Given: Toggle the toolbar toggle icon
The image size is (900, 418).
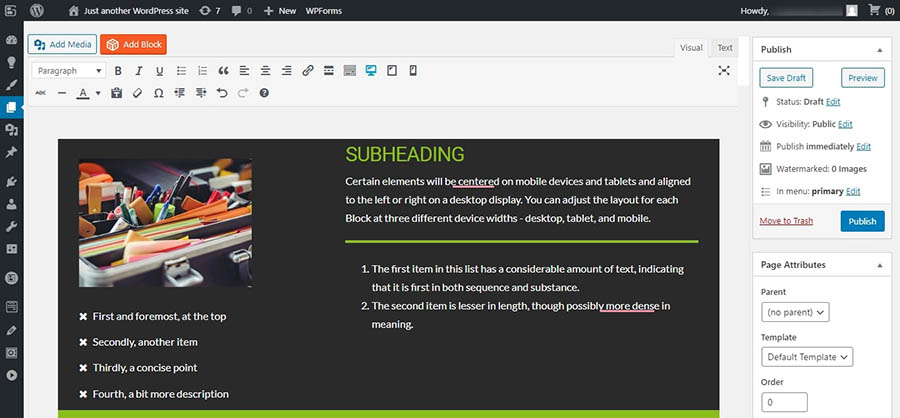Looking at the screenshot, I should (x=349, y=71).
